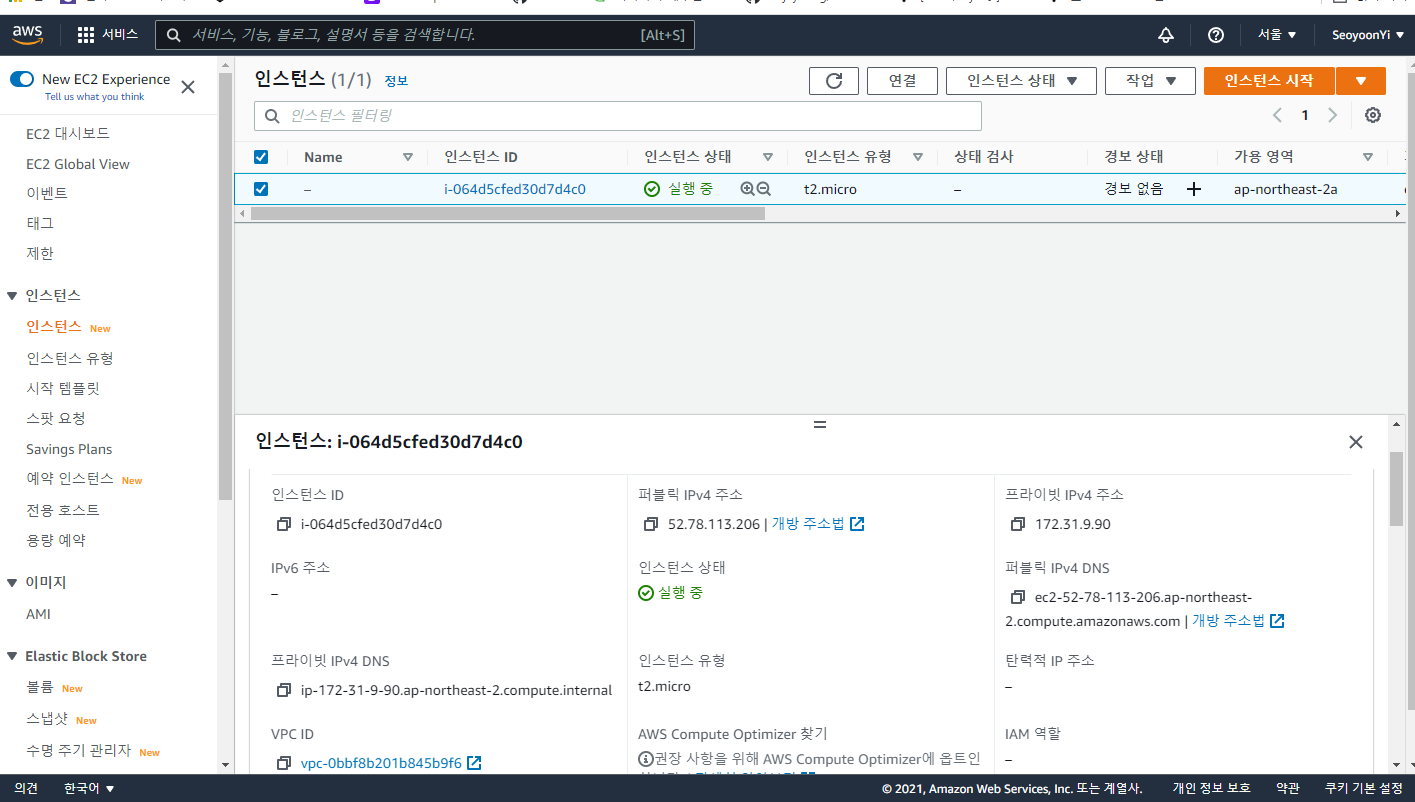Close the New EC2 Experience banner
This screenshot has width=1415, height=802.
[187, 87]
